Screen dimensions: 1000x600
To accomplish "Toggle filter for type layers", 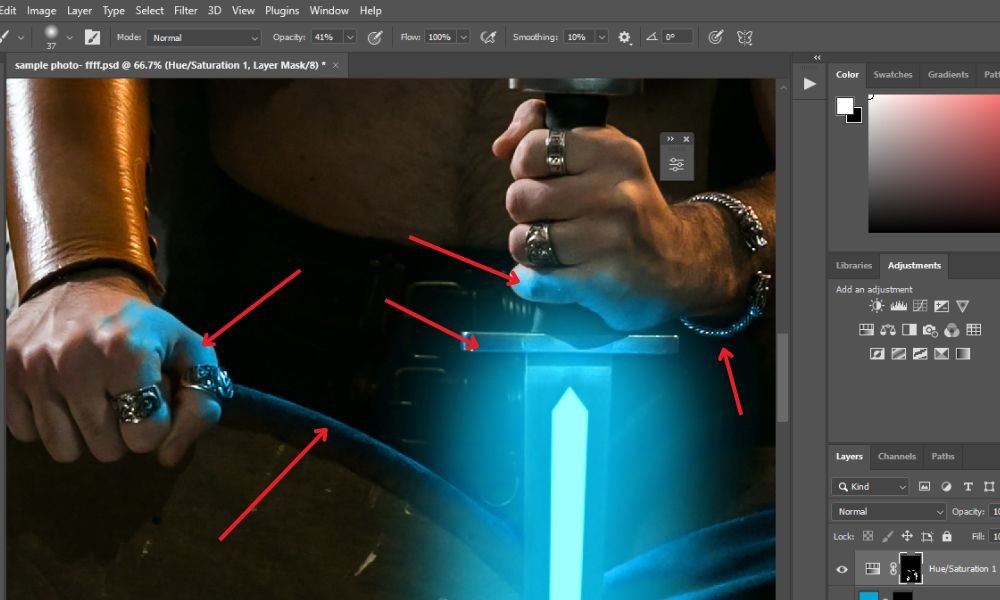I will pos(967,487).
